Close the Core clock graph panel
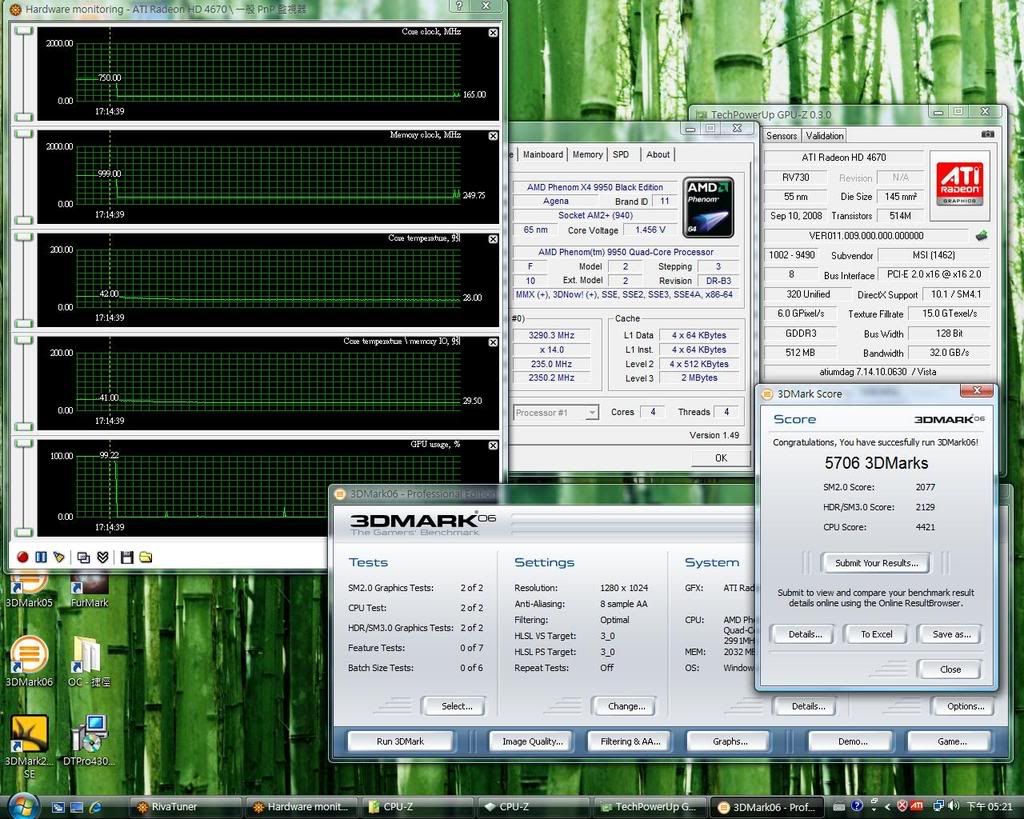The width and height of the screenshot is (1024, 819). (x=493, y=33)
